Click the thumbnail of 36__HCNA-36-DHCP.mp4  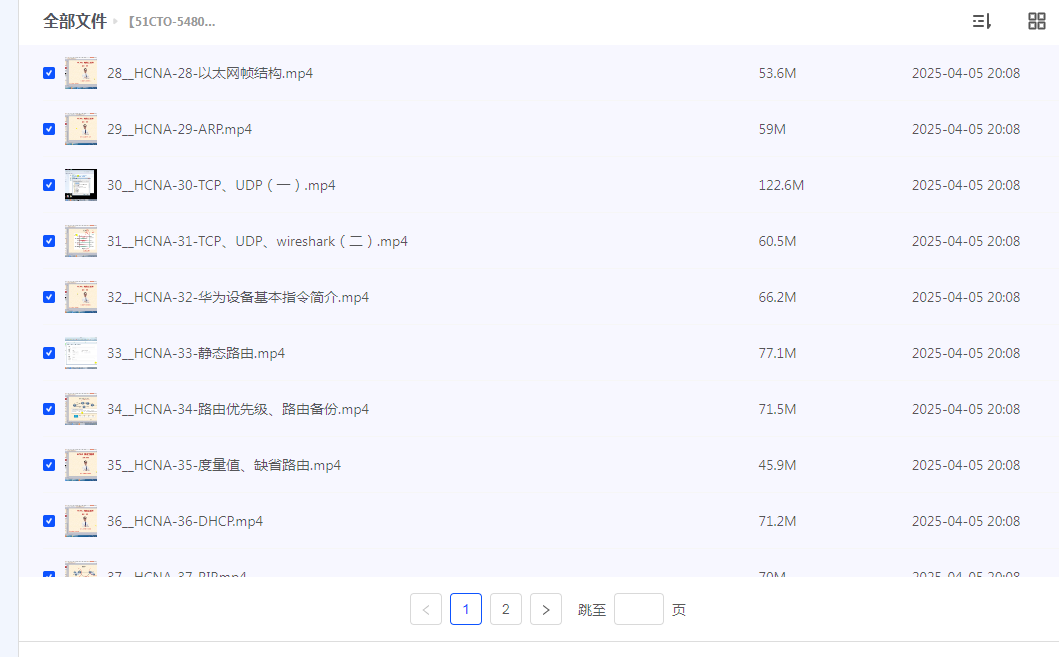81,520
